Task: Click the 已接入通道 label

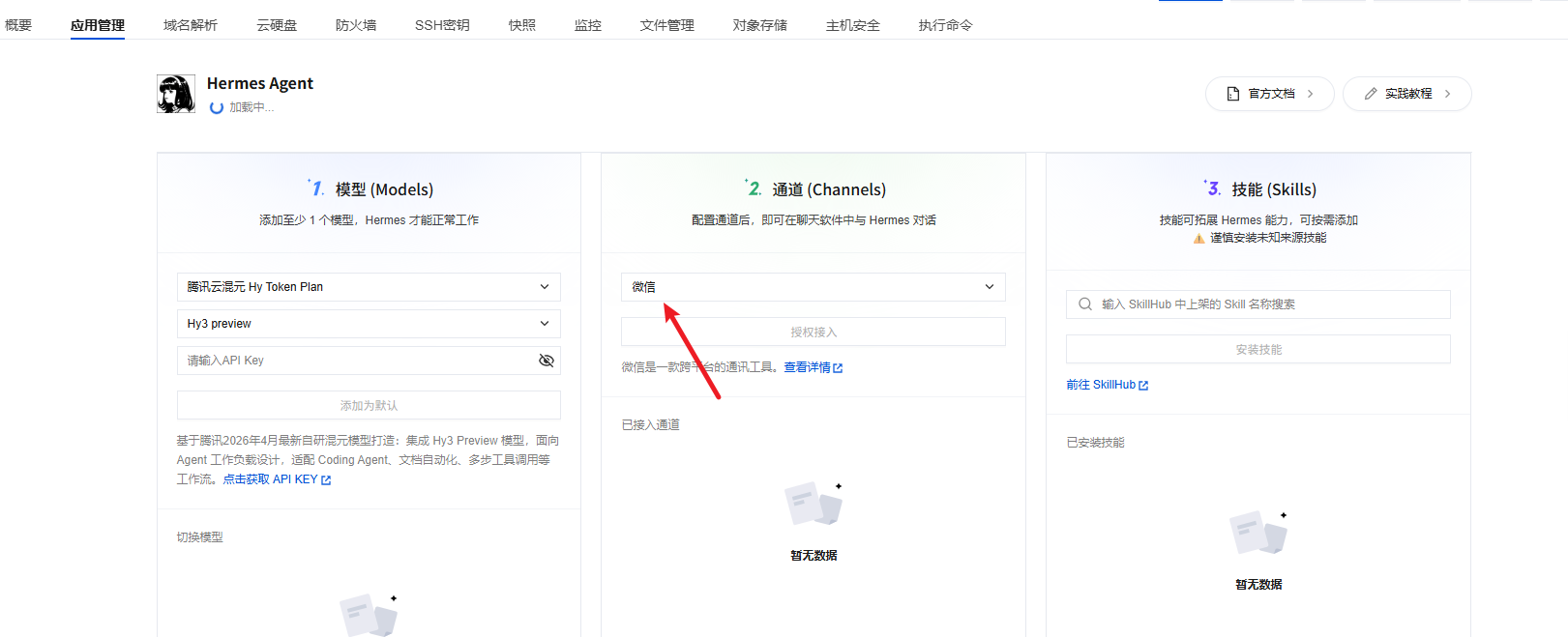Action: click(x=650, y=425)
